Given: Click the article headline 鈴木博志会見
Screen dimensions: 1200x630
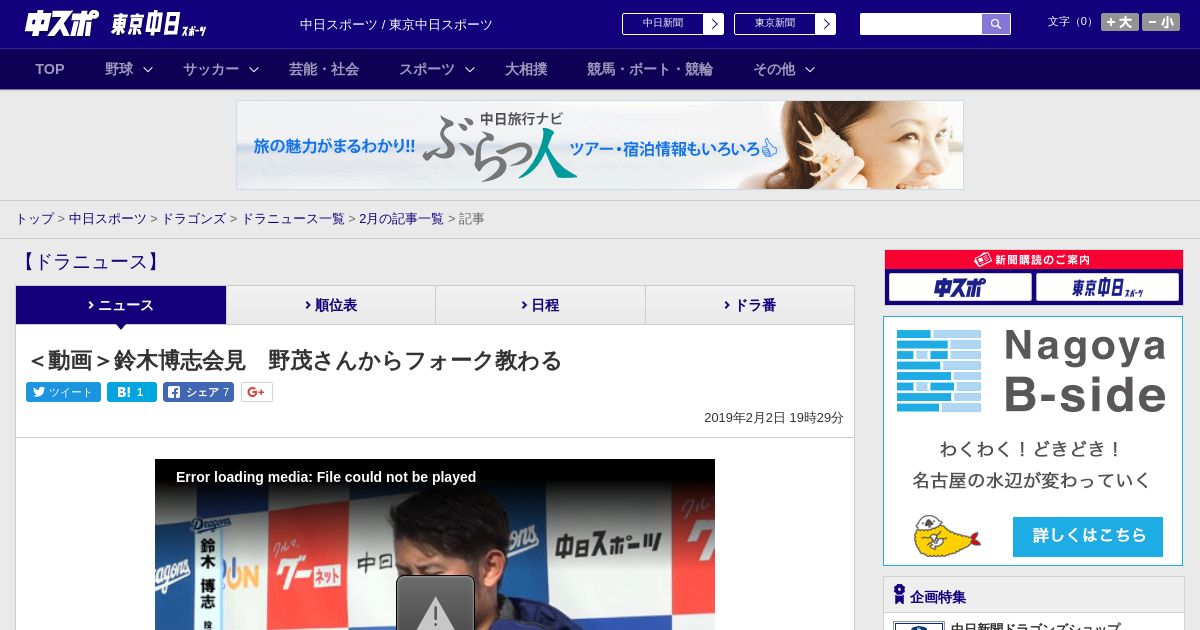Looking at the screenshot, I should [x=295, y=360].
